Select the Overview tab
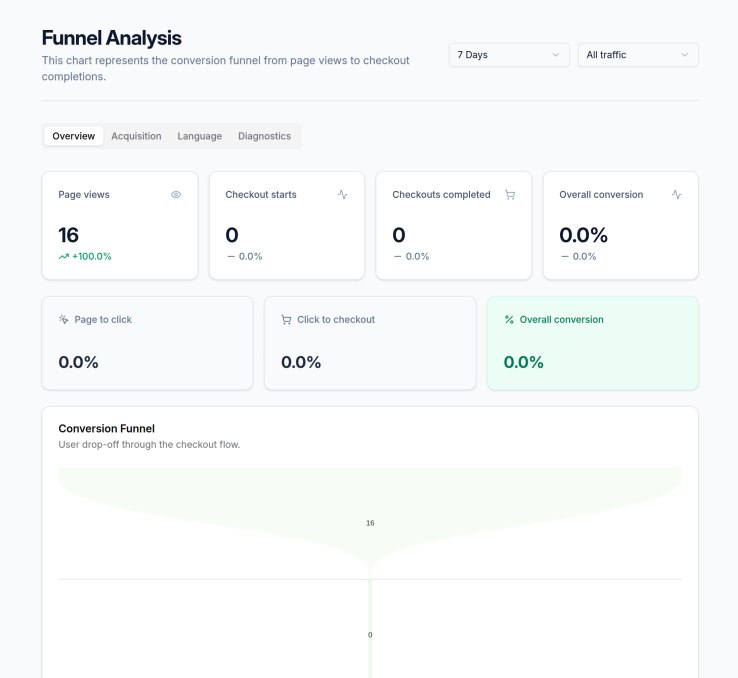 (x=74, y=136)
